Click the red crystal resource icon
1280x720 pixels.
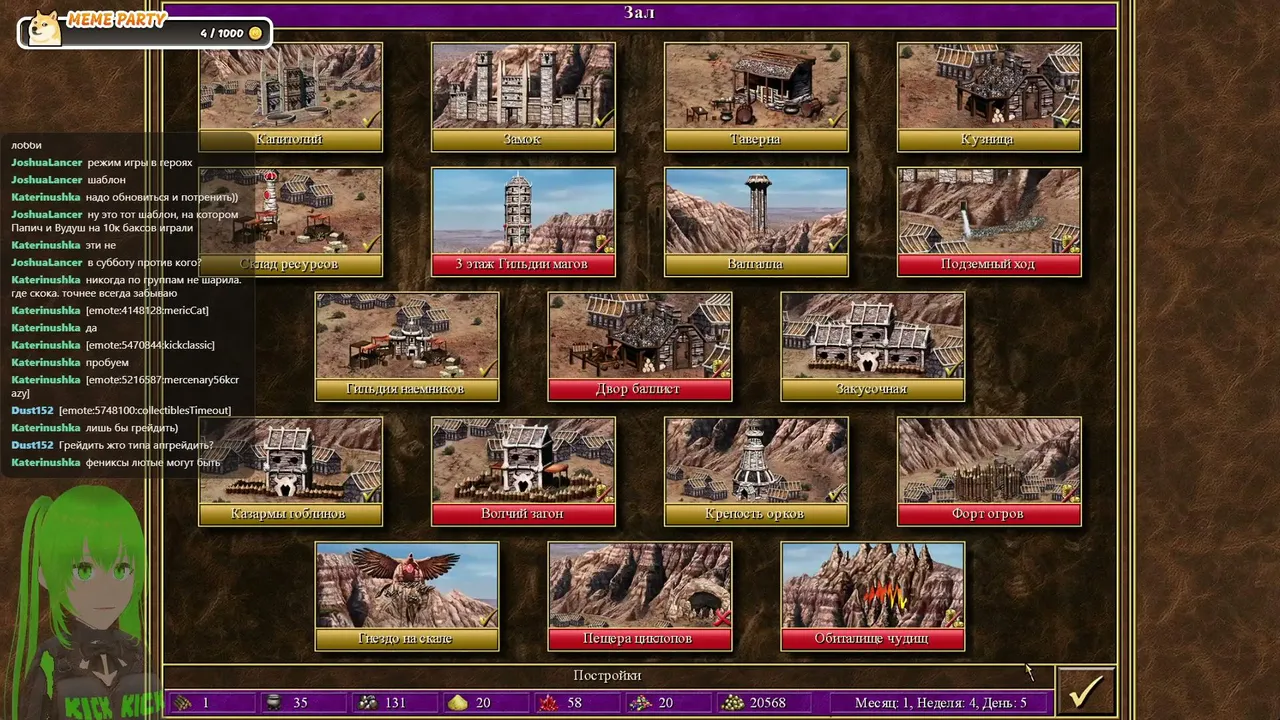pos(547,703)
